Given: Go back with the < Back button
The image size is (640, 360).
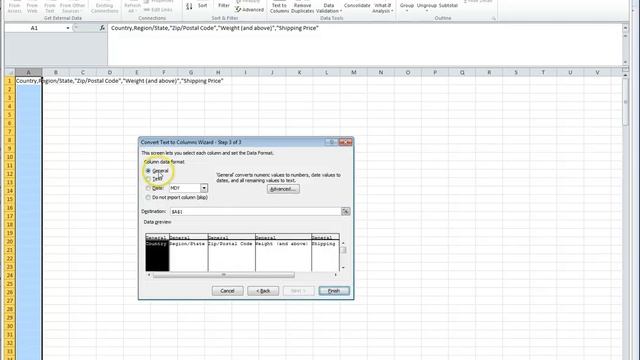Looking at the screenshot, I should tap(263, 291).
